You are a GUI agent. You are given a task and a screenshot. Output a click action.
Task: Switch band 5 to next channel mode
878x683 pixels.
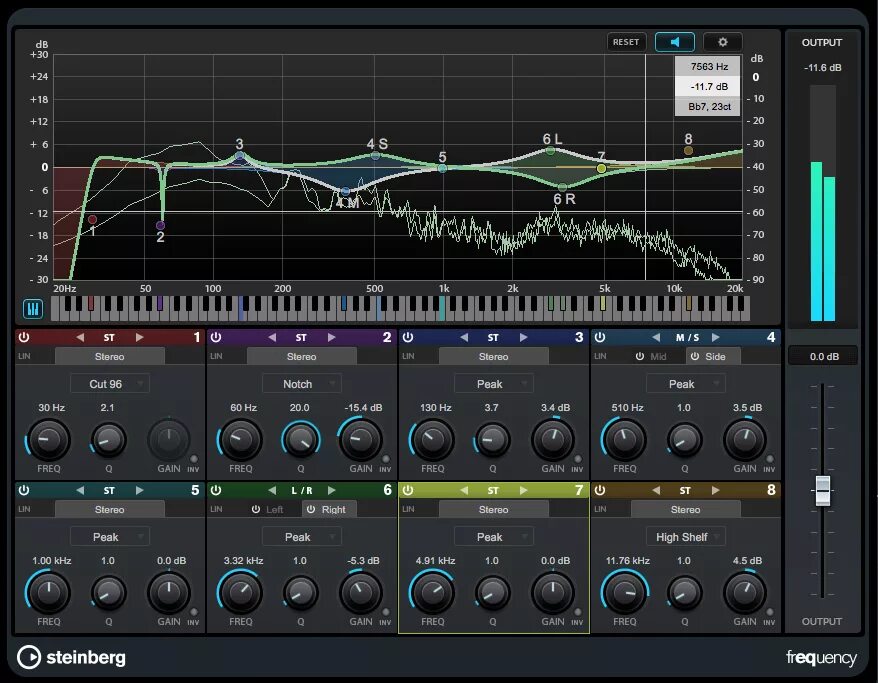(139, 490)
